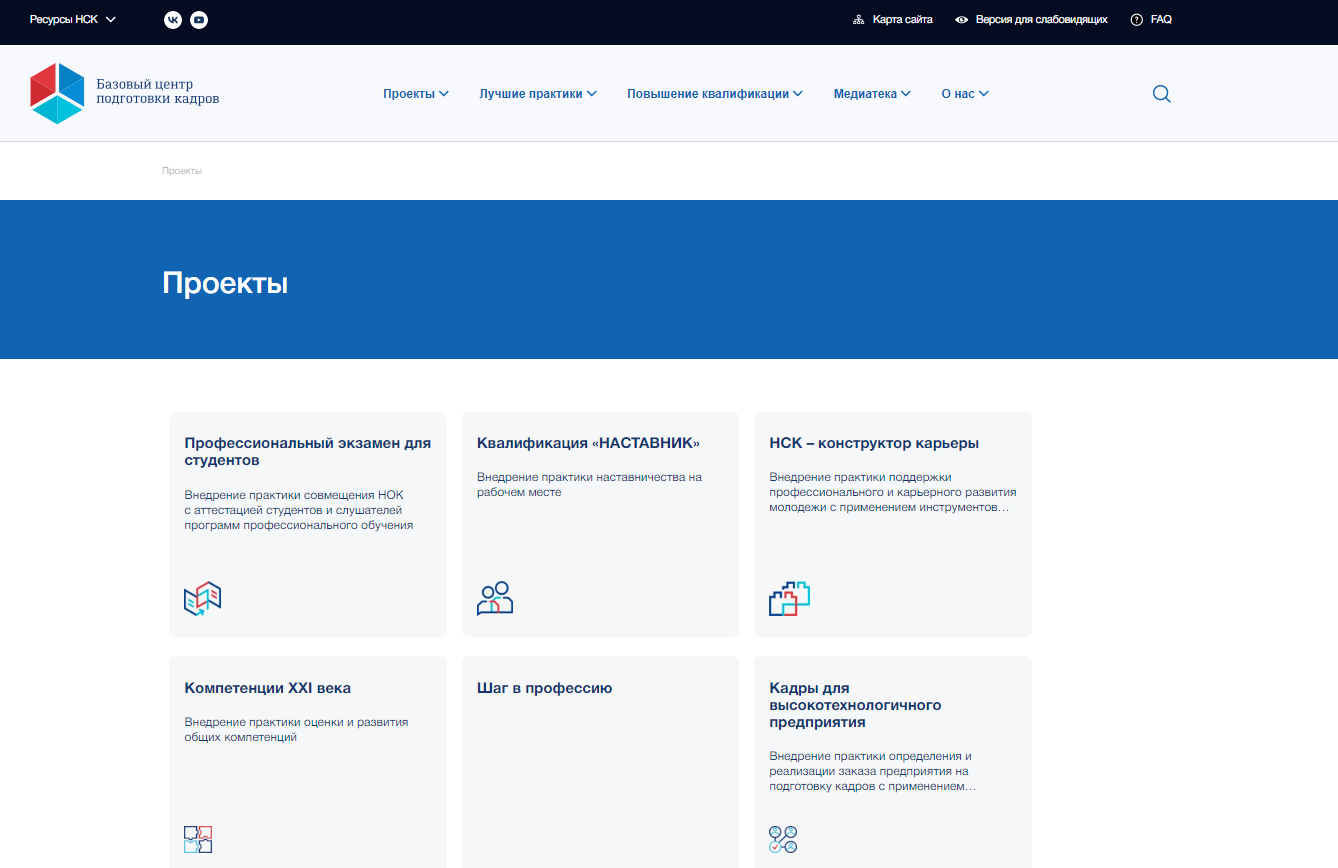The width and height of the screenshot is (1338, 868).
Task: Click Базовый центр подготовки кадров logo text
Action: 157,92
